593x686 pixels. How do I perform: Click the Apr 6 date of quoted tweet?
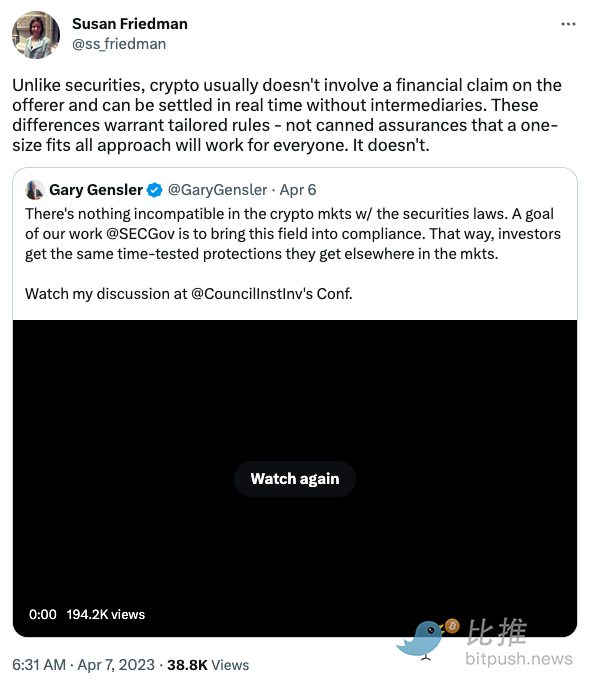[298, 190]
